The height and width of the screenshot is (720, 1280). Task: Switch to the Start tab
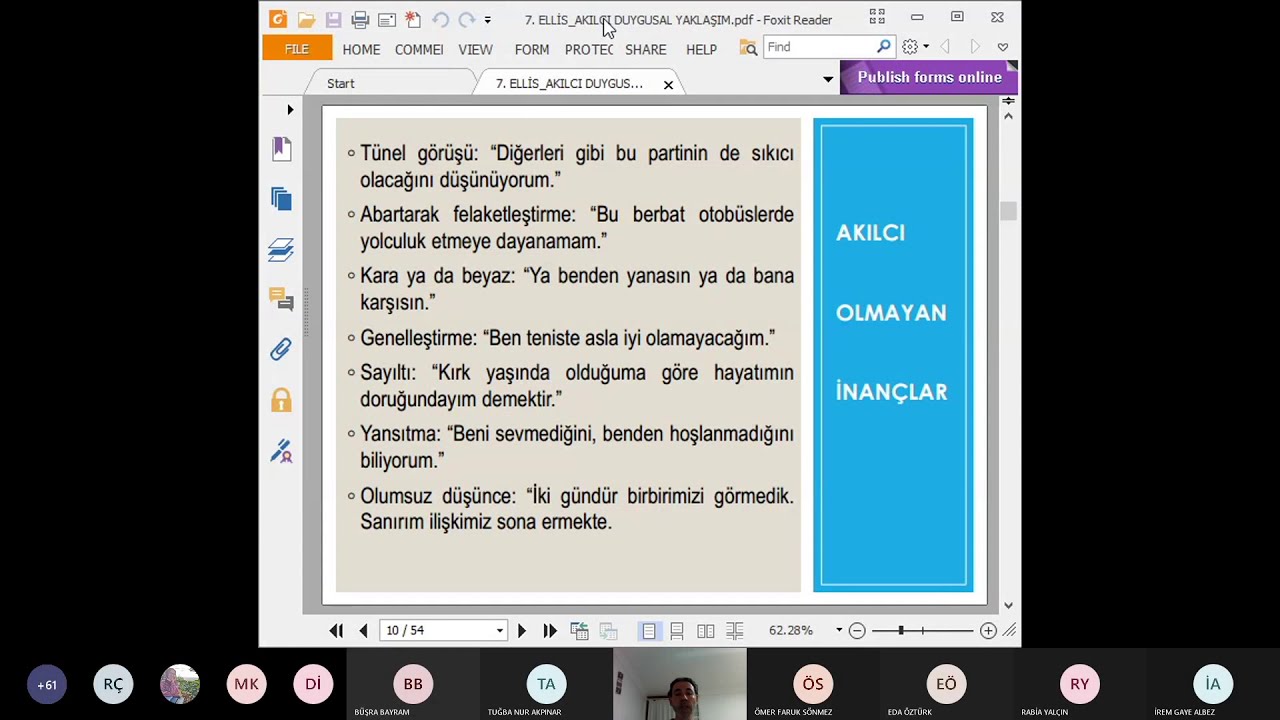341,83
